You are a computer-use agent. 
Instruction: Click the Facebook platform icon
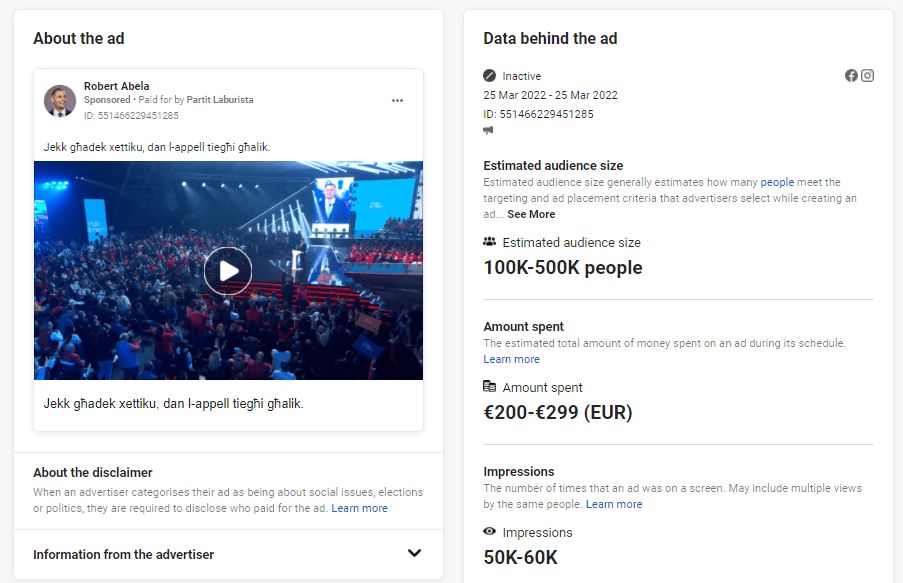[851, 76]
